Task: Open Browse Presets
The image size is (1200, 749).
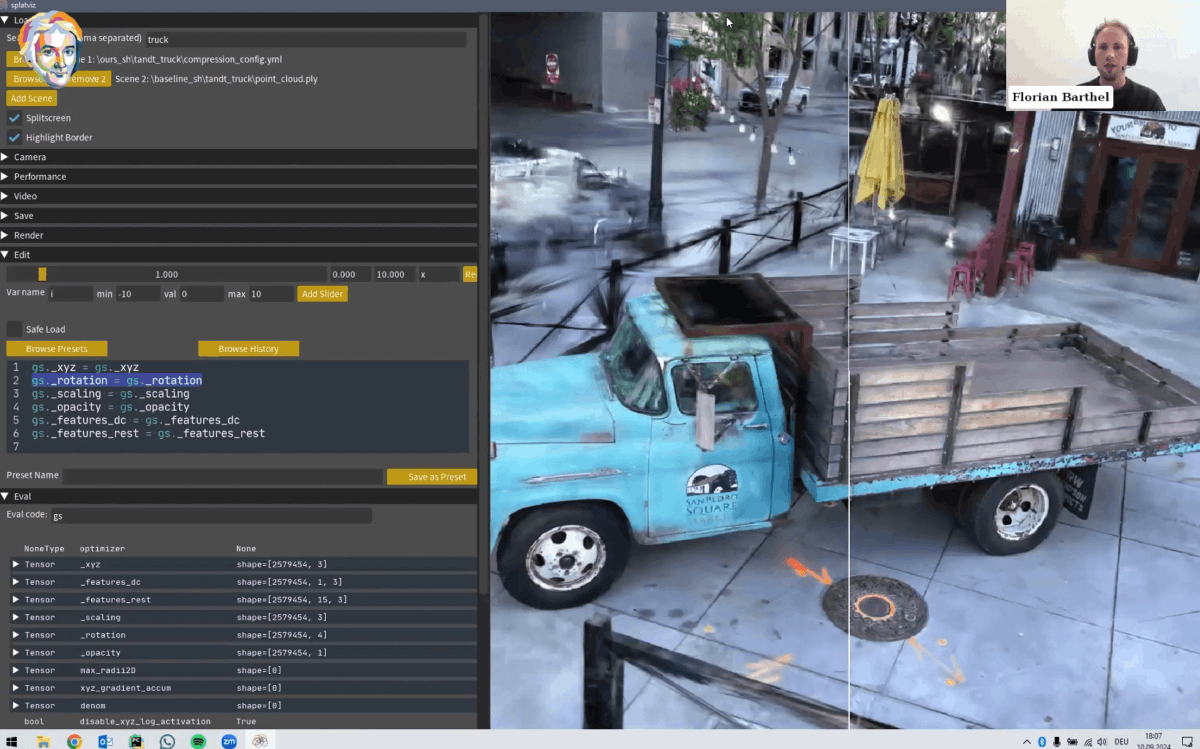Action: pos(57,349)
